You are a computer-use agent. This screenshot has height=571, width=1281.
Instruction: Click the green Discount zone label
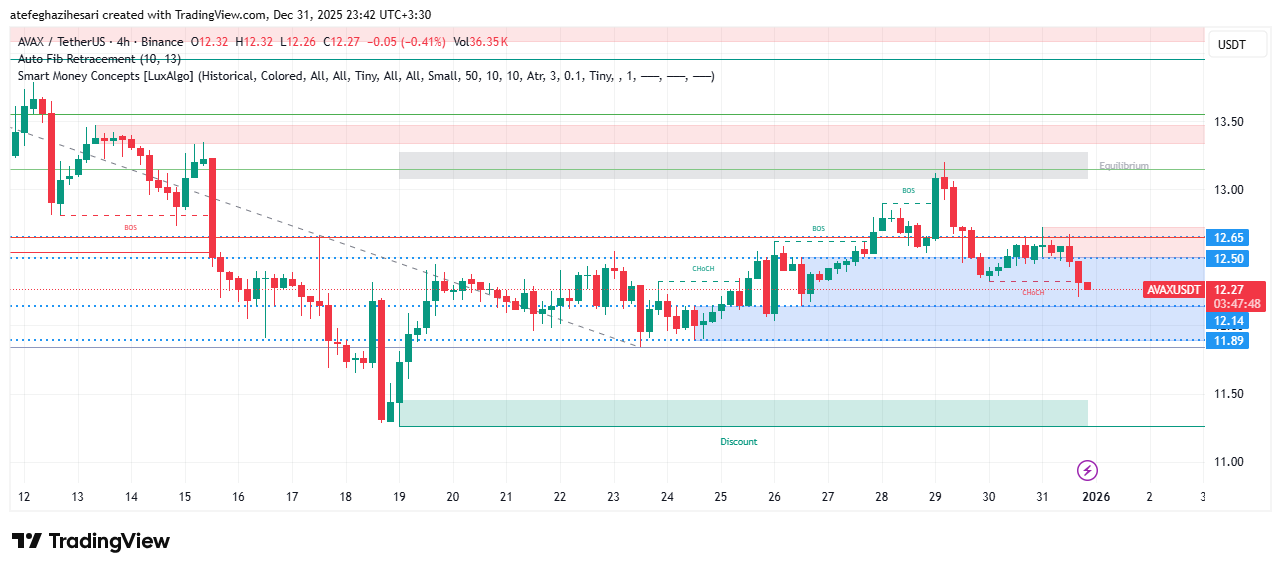click(x=739, y=442)
